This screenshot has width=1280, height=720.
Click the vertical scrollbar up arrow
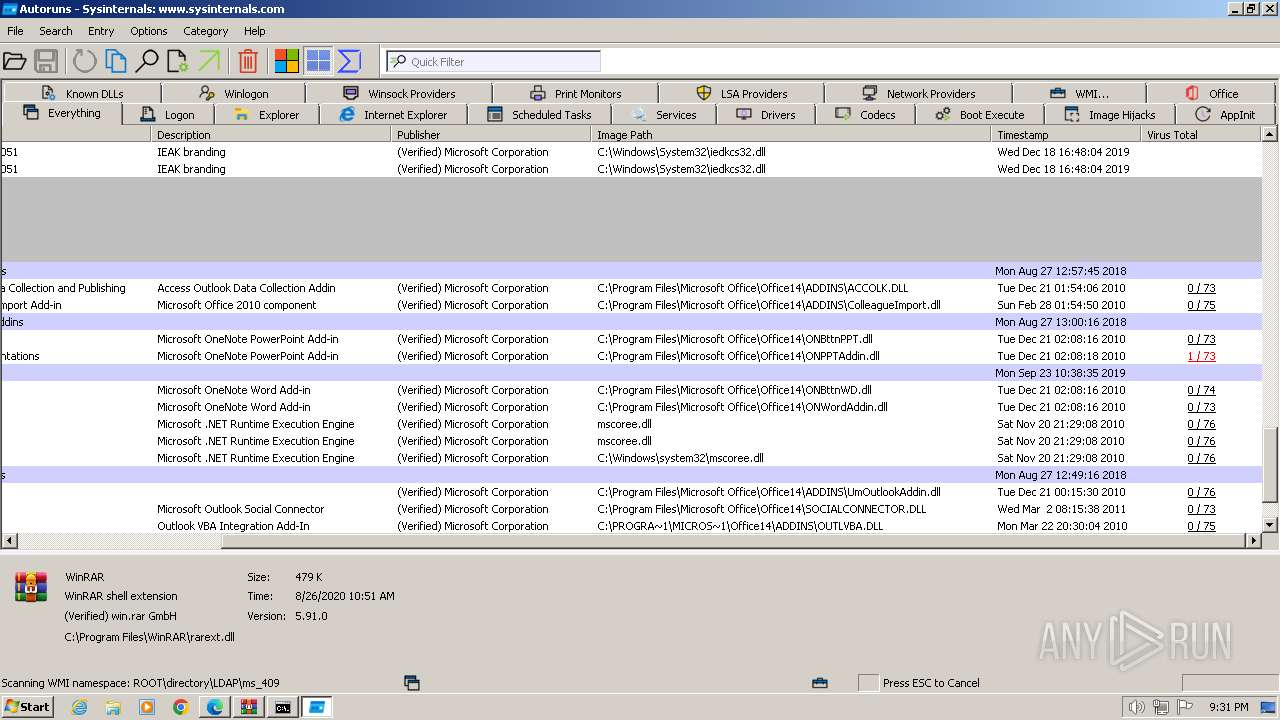tap(1270, 134)
